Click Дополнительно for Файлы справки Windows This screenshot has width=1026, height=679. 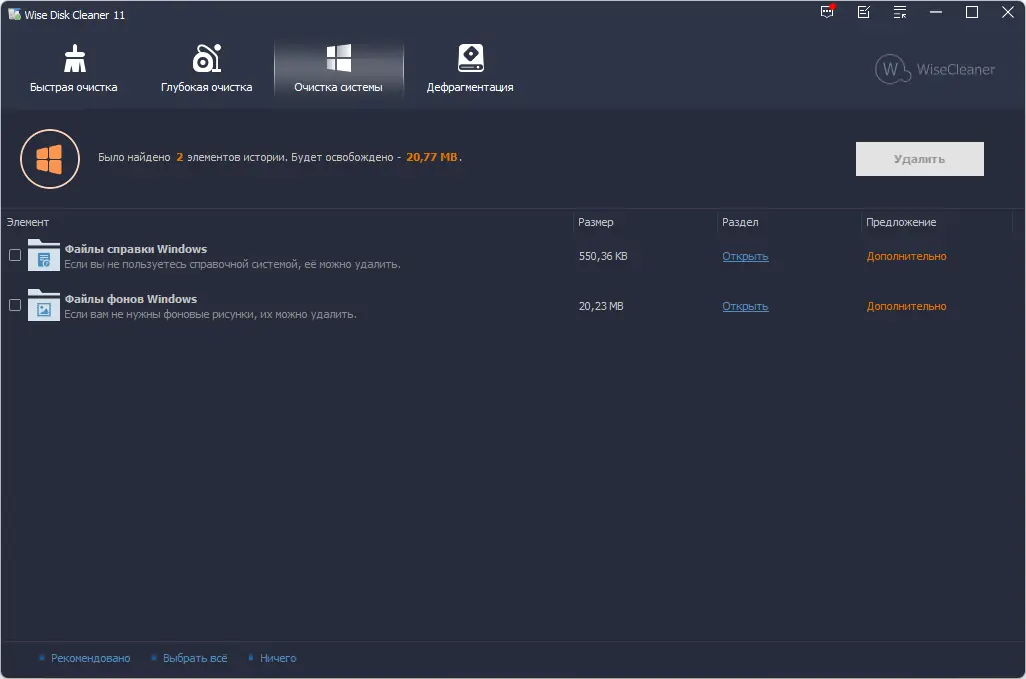tap(906, 256)
